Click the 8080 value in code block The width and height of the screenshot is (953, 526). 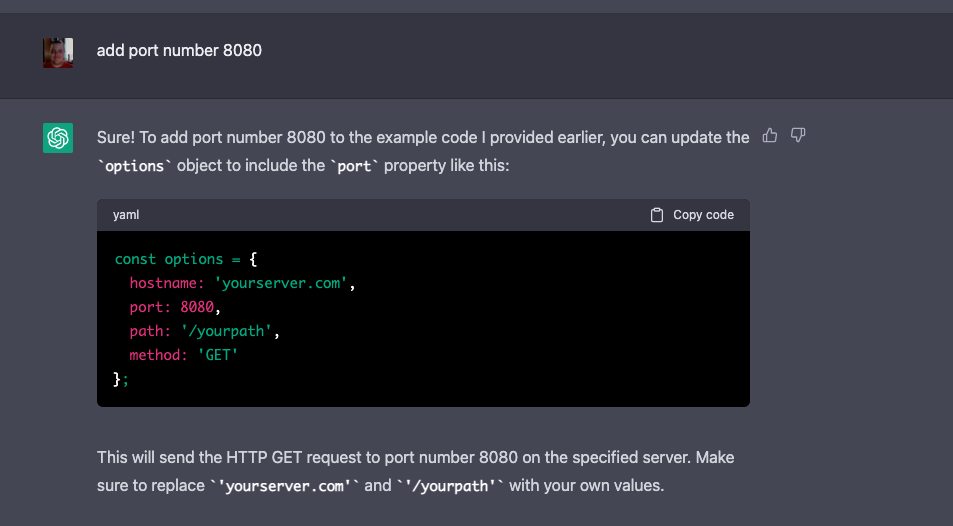[197, 307]
